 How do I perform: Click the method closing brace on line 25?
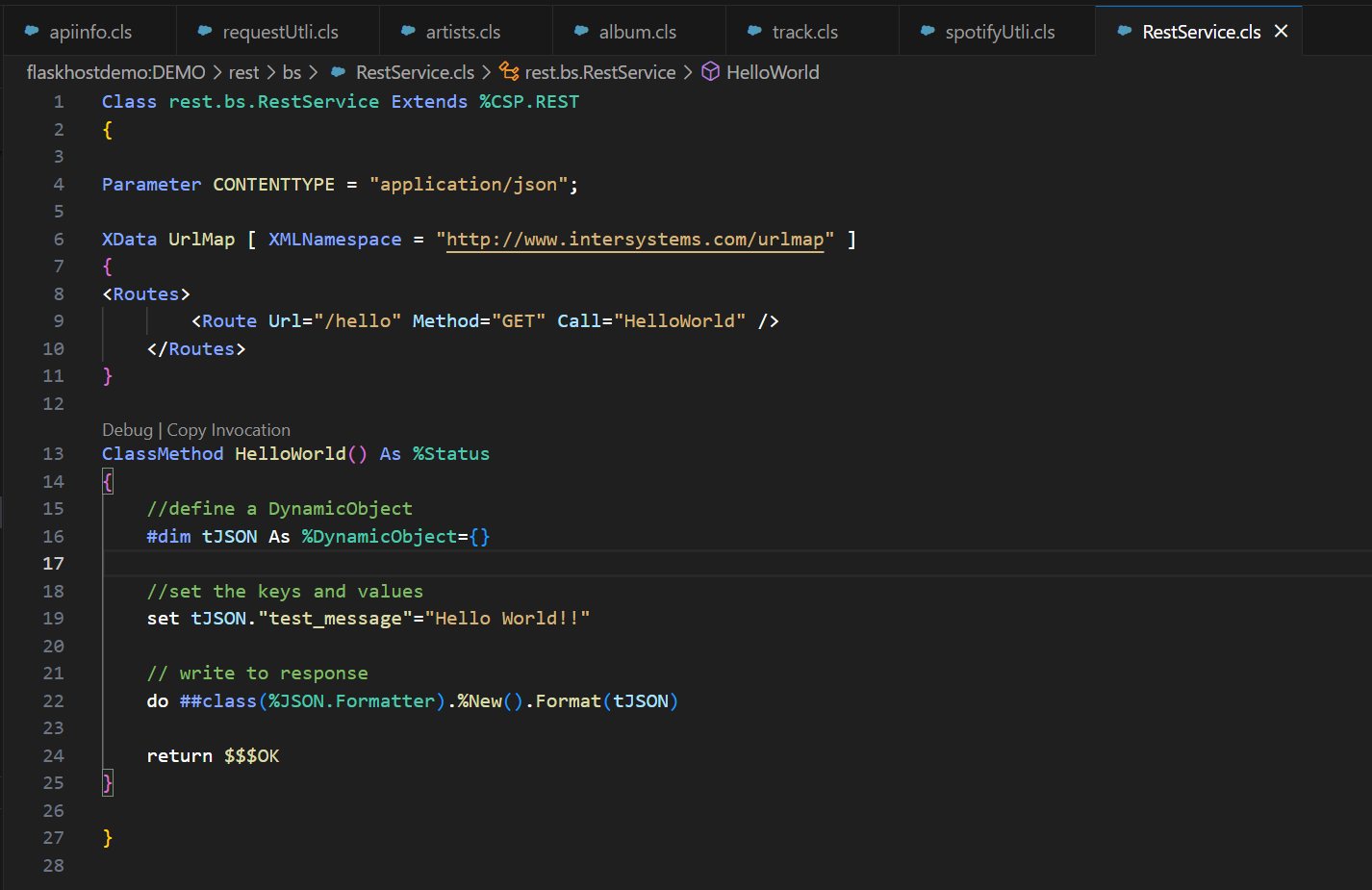[x=108, y=783]
